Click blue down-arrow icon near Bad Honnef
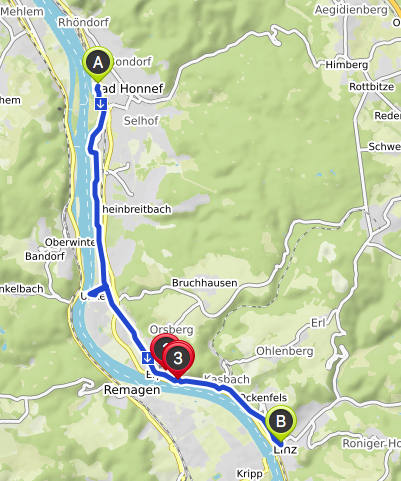This screenshot has width=401, height=481. click(x=101, y=104)
